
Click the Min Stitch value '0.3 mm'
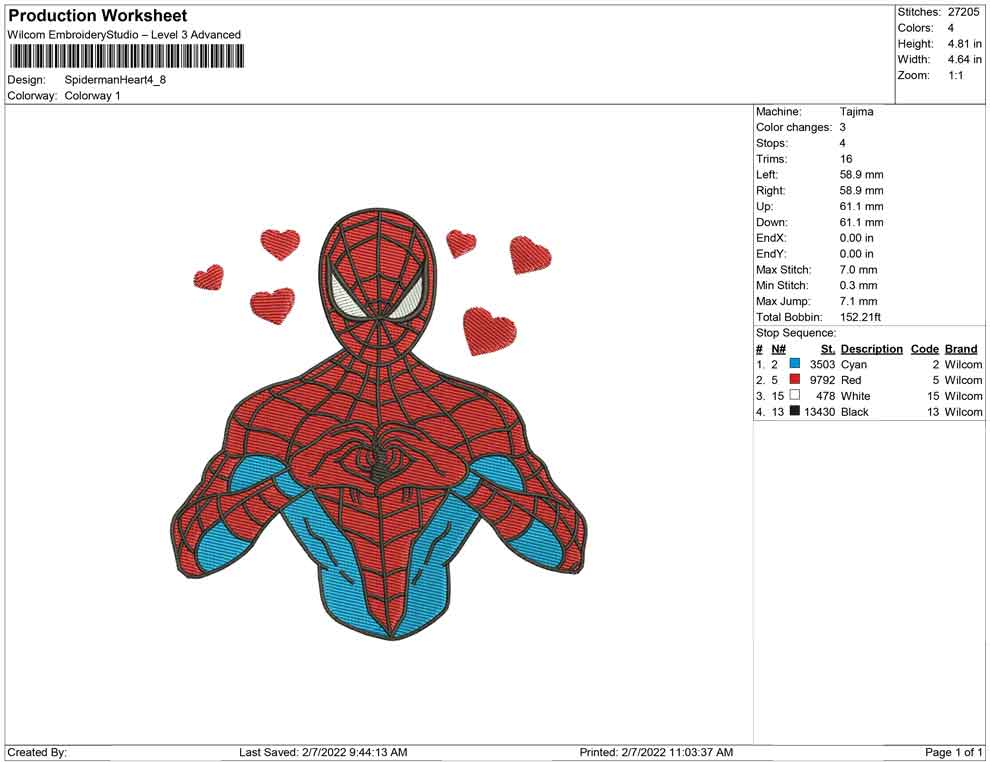click(859, 285)
